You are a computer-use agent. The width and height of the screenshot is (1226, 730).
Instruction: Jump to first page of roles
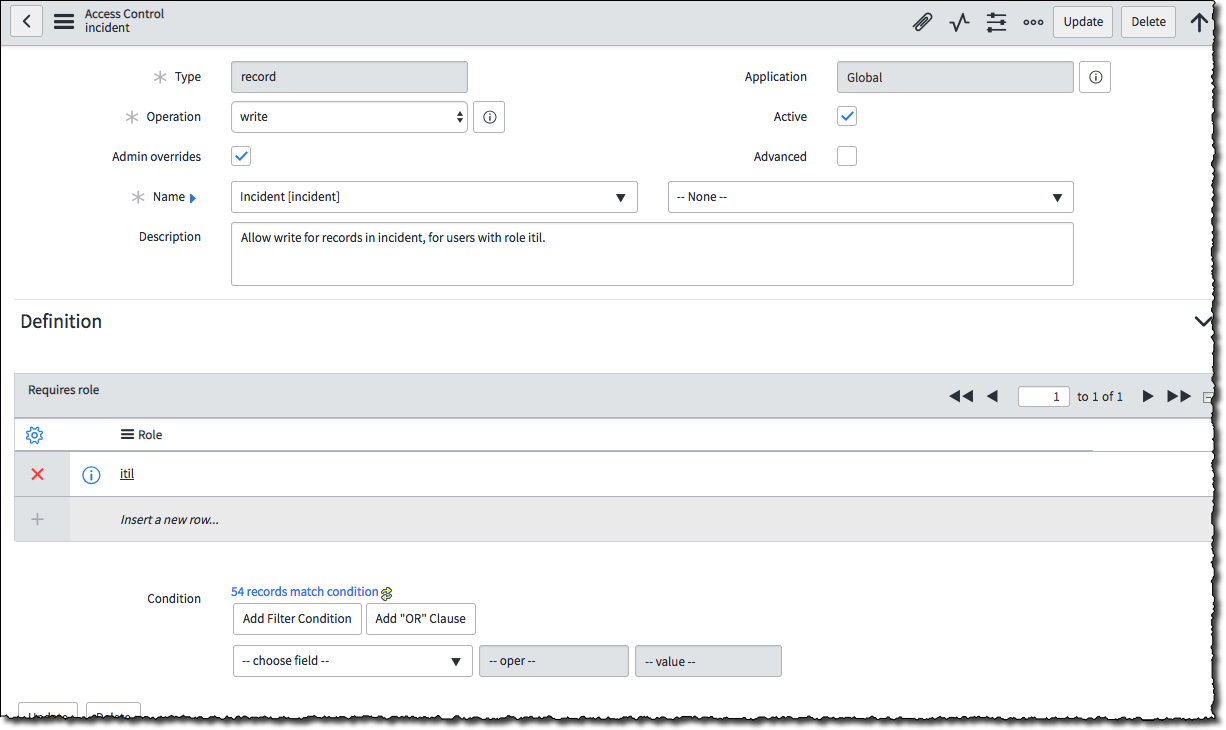(x=961, y=396)
